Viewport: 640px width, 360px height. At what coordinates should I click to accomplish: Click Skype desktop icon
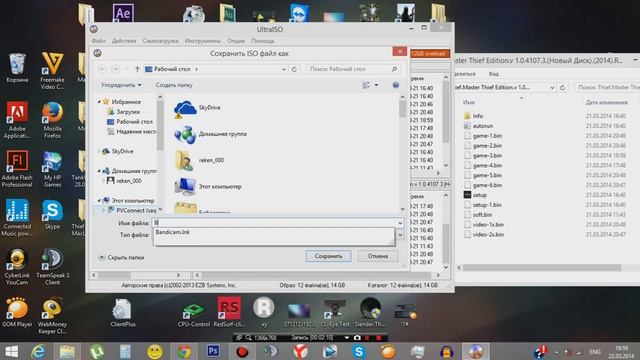52,214
